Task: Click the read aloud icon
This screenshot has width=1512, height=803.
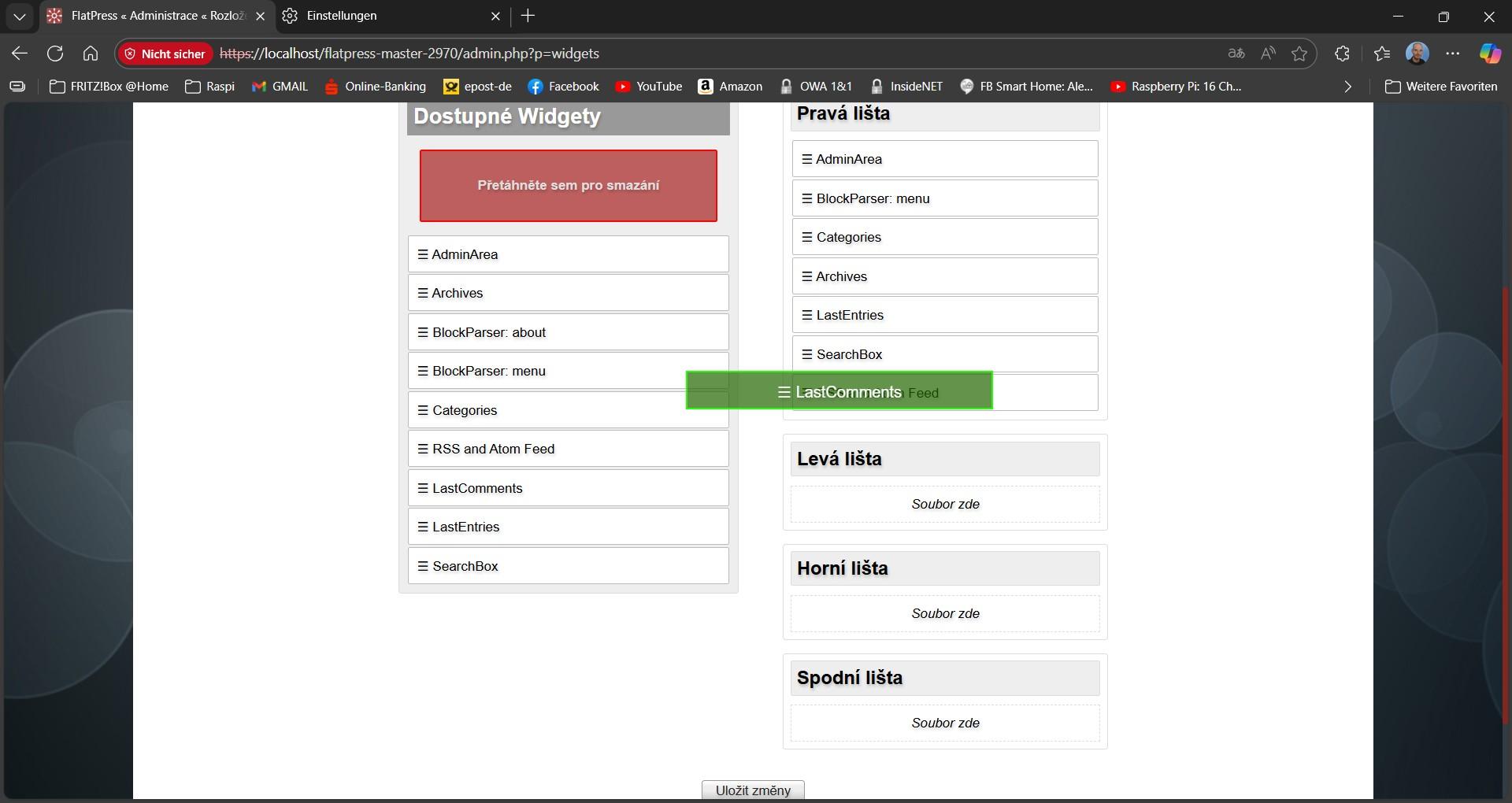Action: [x=1268, y=54]
